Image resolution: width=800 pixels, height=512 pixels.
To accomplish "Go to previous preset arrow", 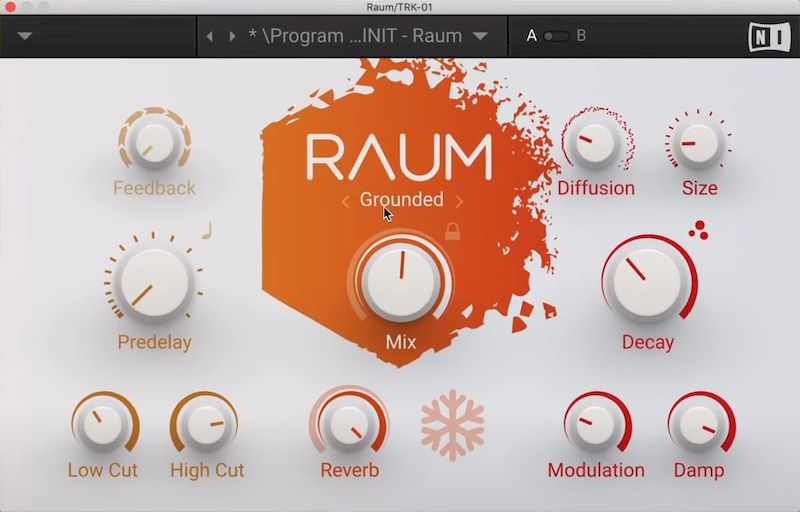I will (210, 36).
